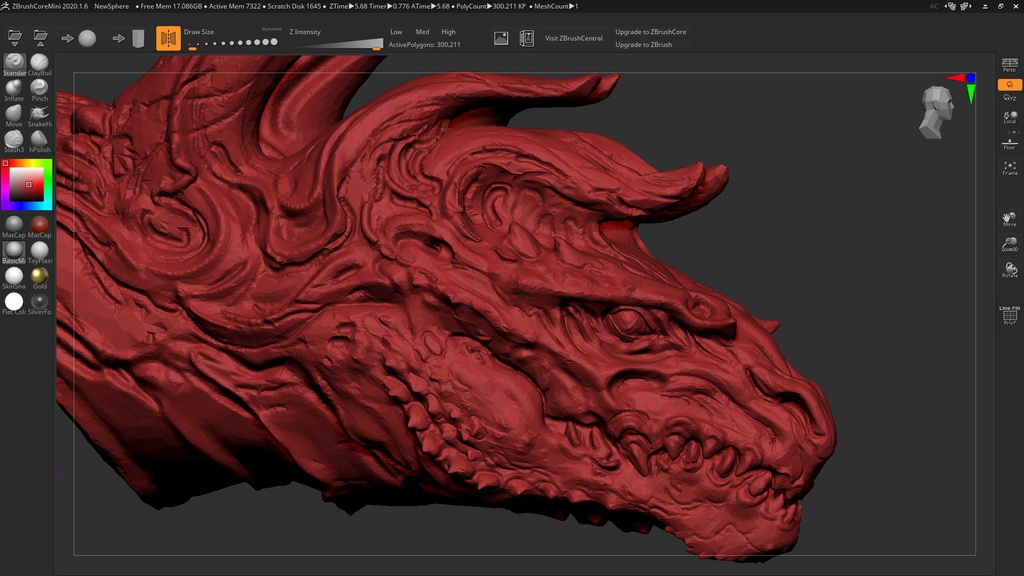Select the Inflate brush
The width and height of the screenshot is (1024, 576).
(14, 90)
